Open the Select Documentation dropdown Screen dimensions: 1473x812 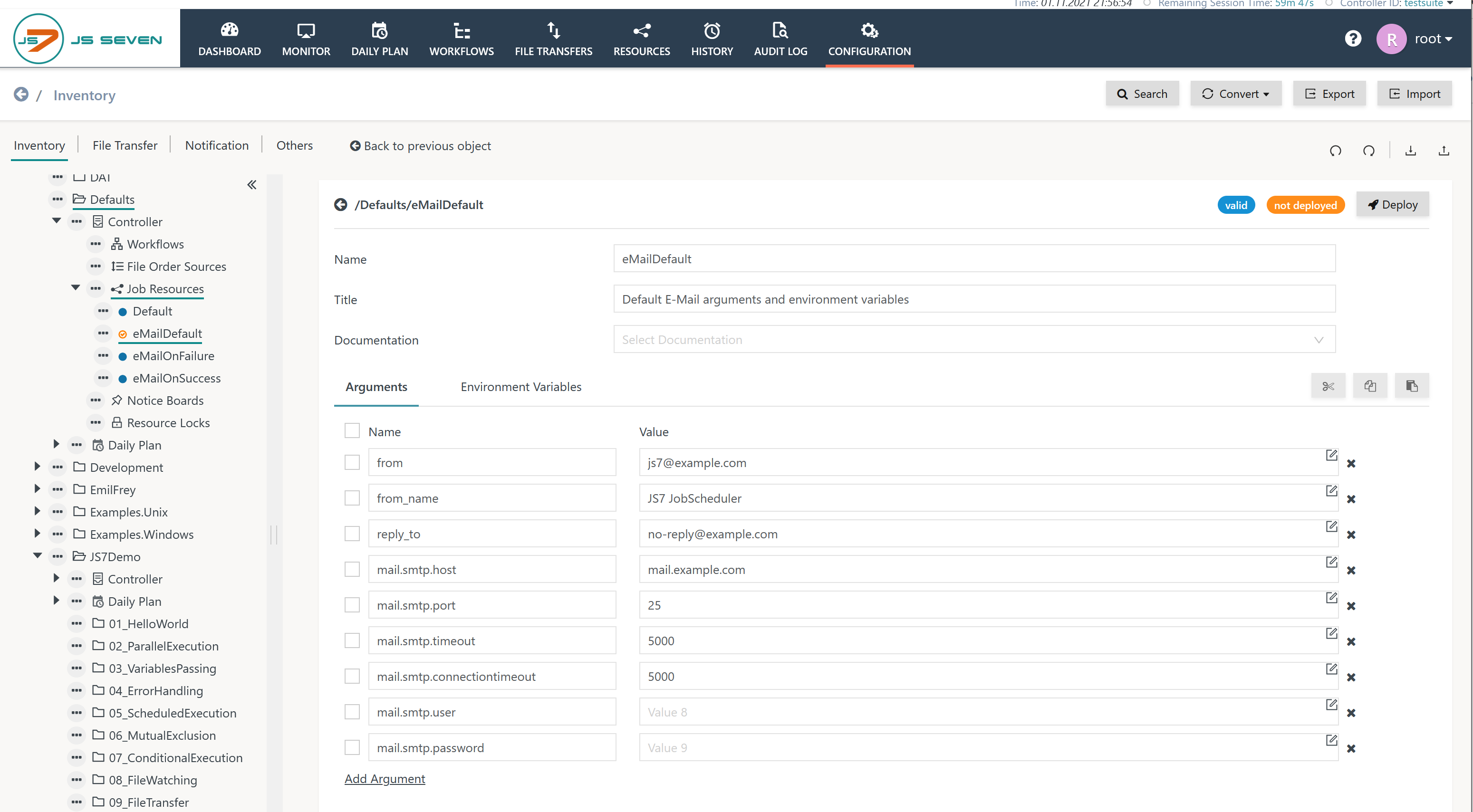pos(974,339)
